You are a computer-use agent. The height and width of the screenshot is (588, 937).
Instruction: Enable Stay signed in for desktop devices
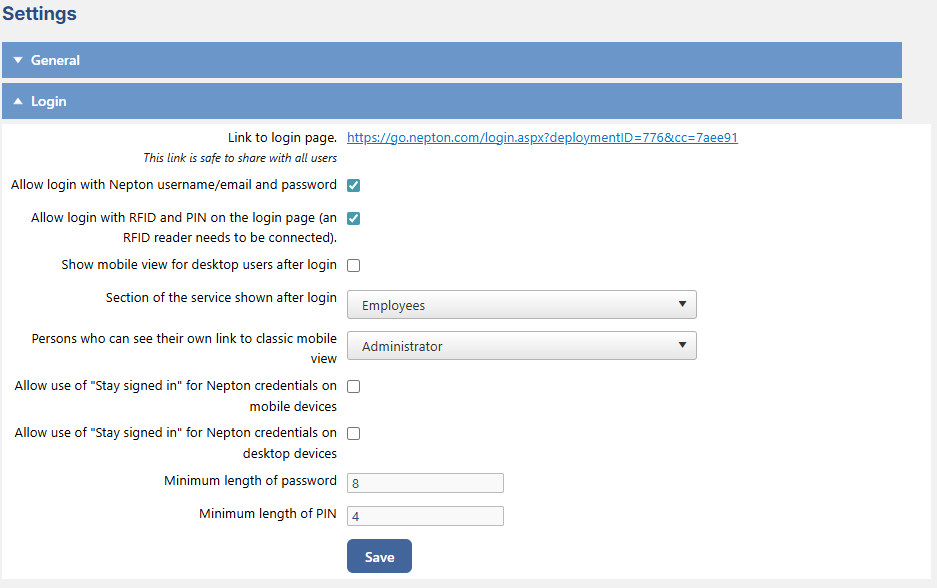pyautogui.click(x=353, y=432)
